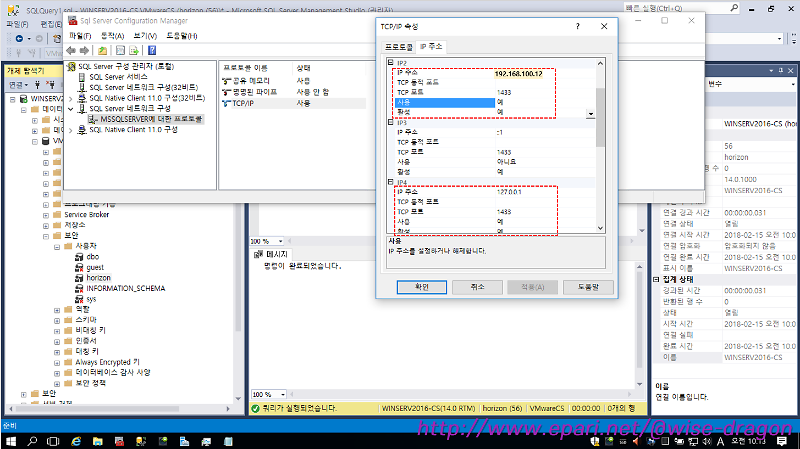Expand Service Broker folder in Object Explorer
The width and height of the screenshot is (800, 449).
(x=46, y=215)
